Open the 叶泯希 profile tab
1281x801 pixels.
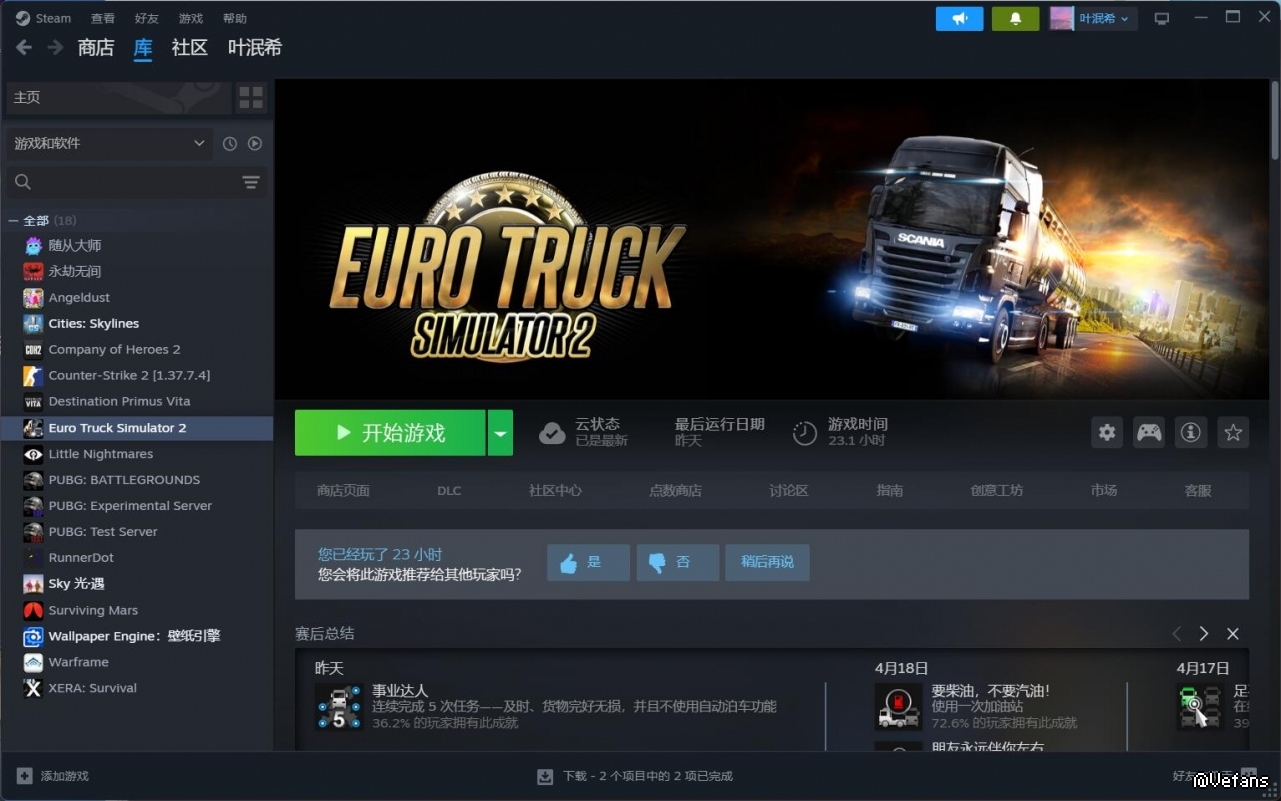click(255, 47)
